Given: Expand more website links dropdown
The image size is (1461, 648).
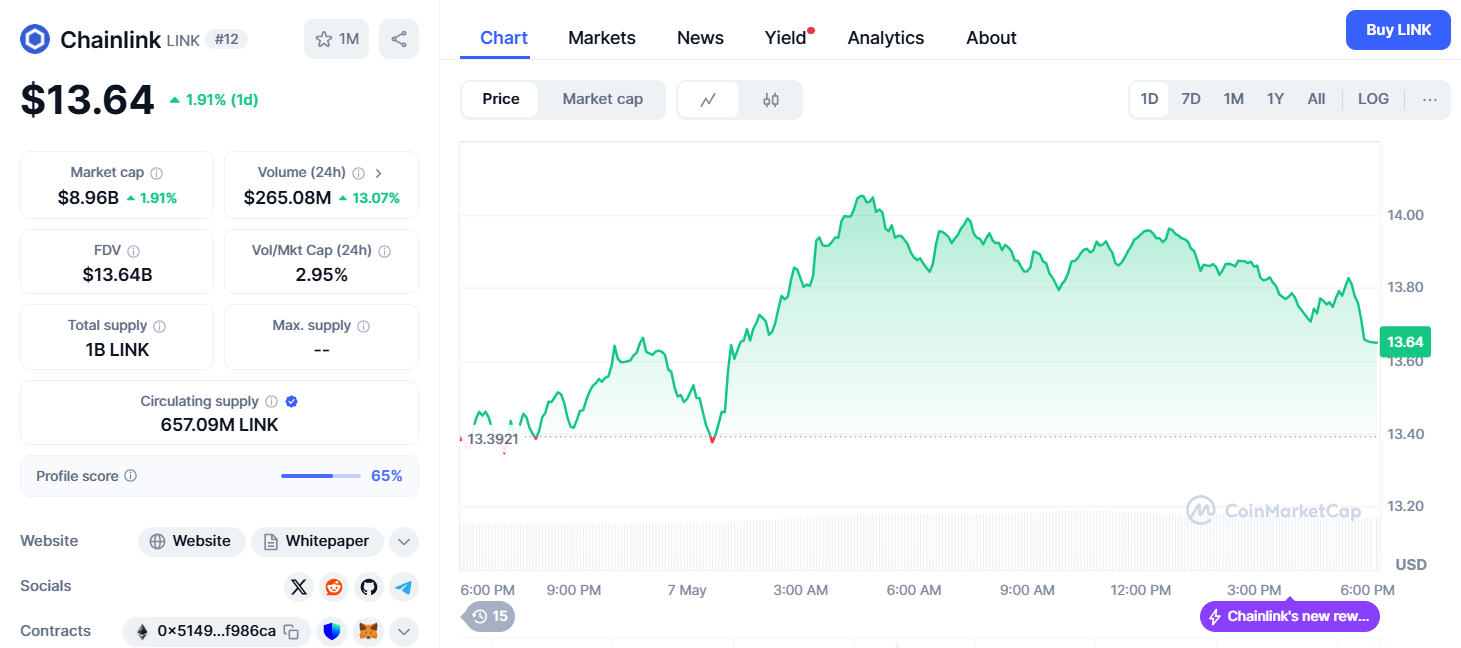Looking at the screenshot, I should click(x=404, y=542).
